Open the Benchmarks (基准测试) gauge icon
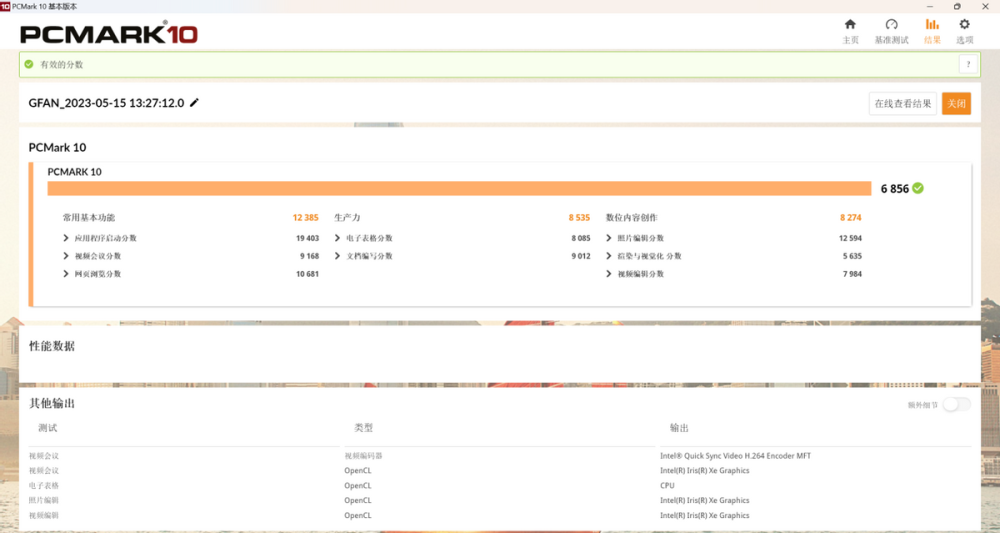This screenshot has width=1000, height=533. (x=892, y=25)
